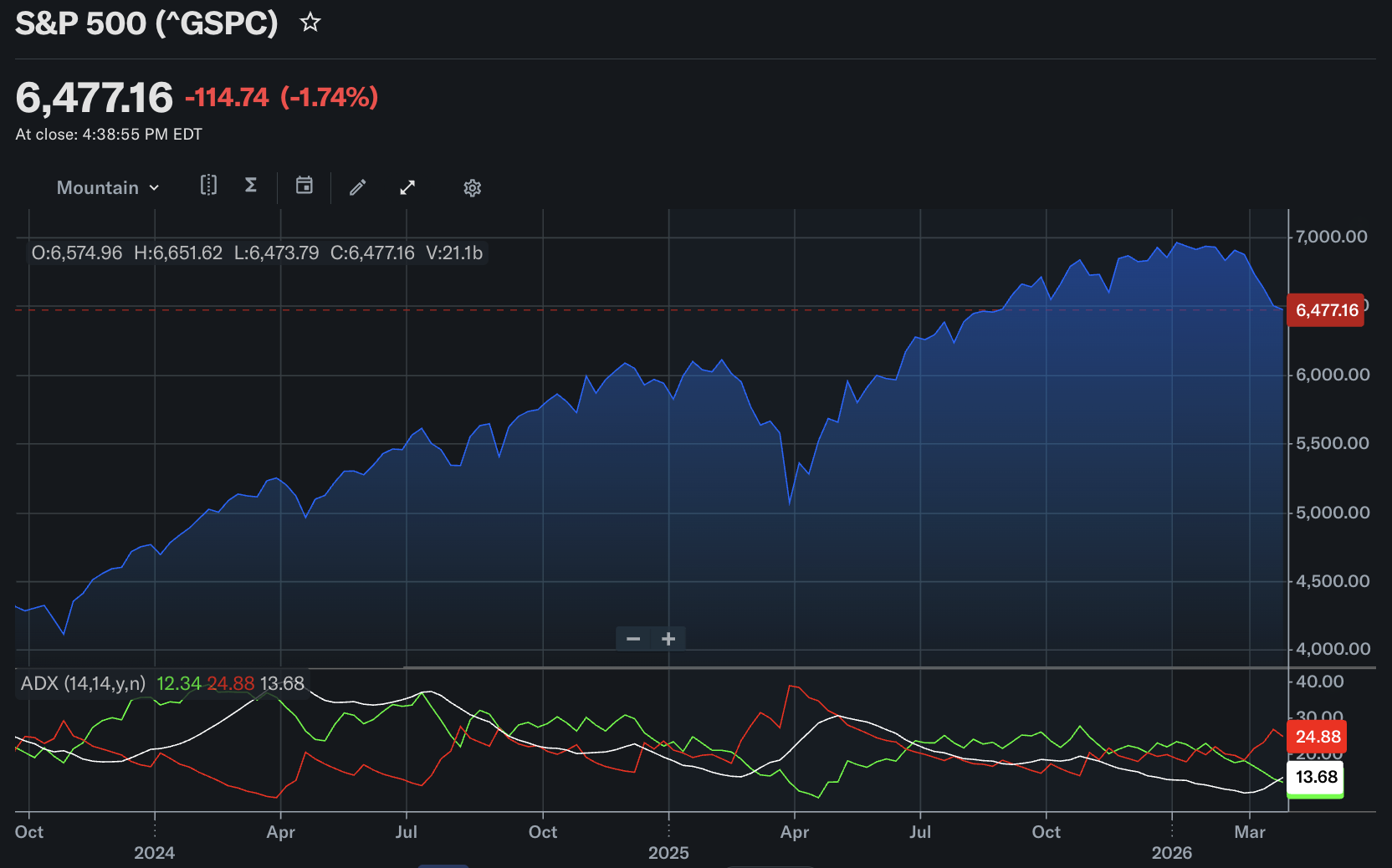Zoom out using the minus control
Viewport: 1392px width, 868px height.
632,638
